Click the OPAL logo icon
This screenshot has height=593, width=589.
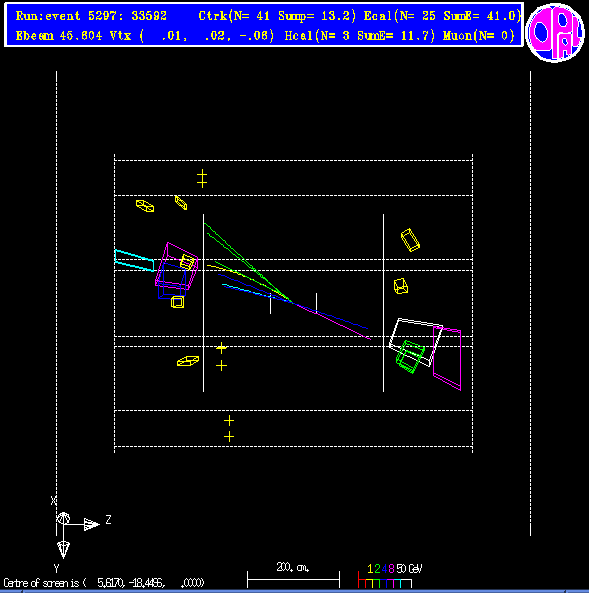[x=555, y=33]
